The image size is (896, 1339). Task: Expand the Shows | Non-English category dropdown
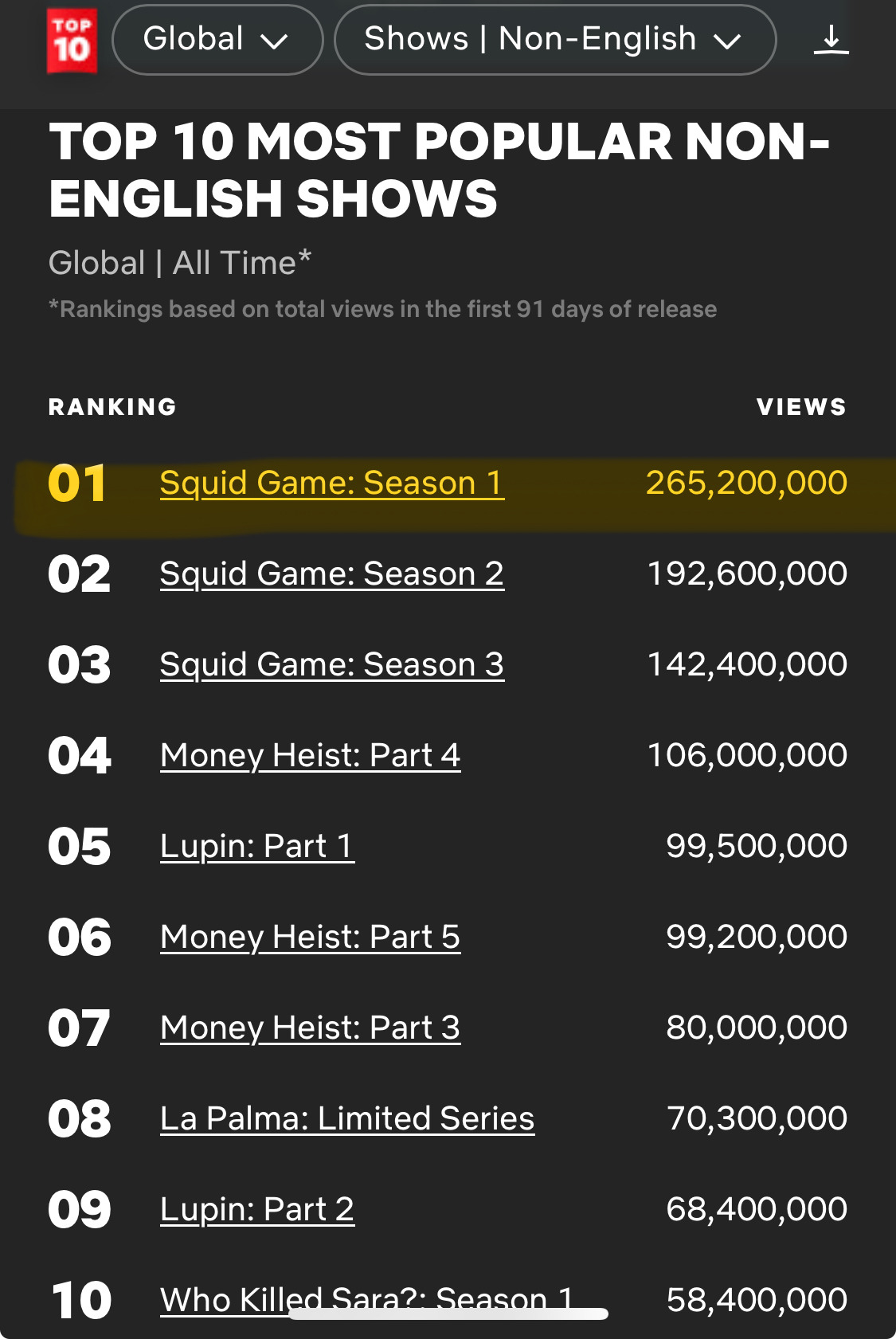point(554,40)
